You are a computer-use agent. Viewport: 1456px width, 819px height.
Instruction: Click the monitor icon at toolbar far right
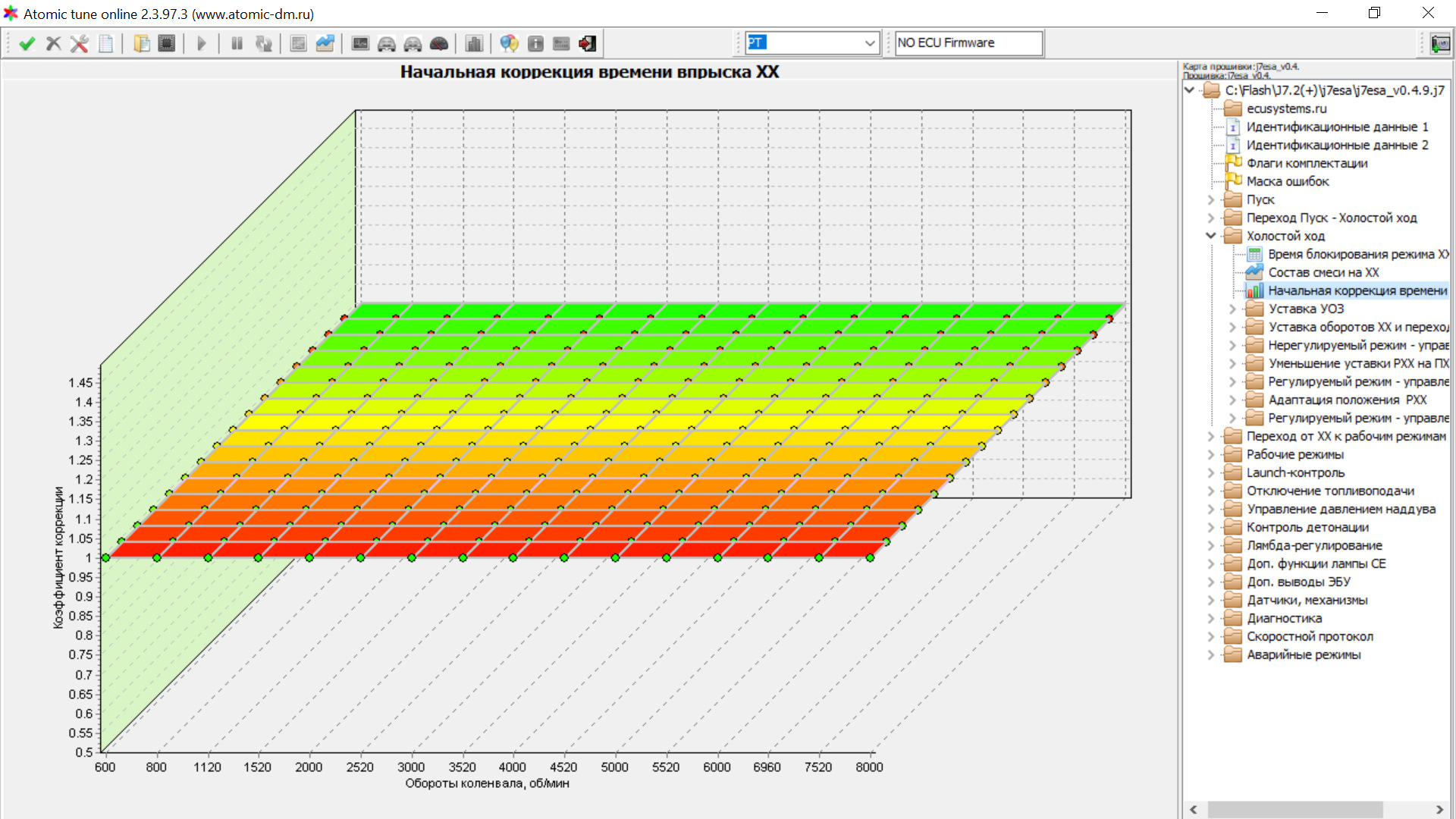[1439, 43]
